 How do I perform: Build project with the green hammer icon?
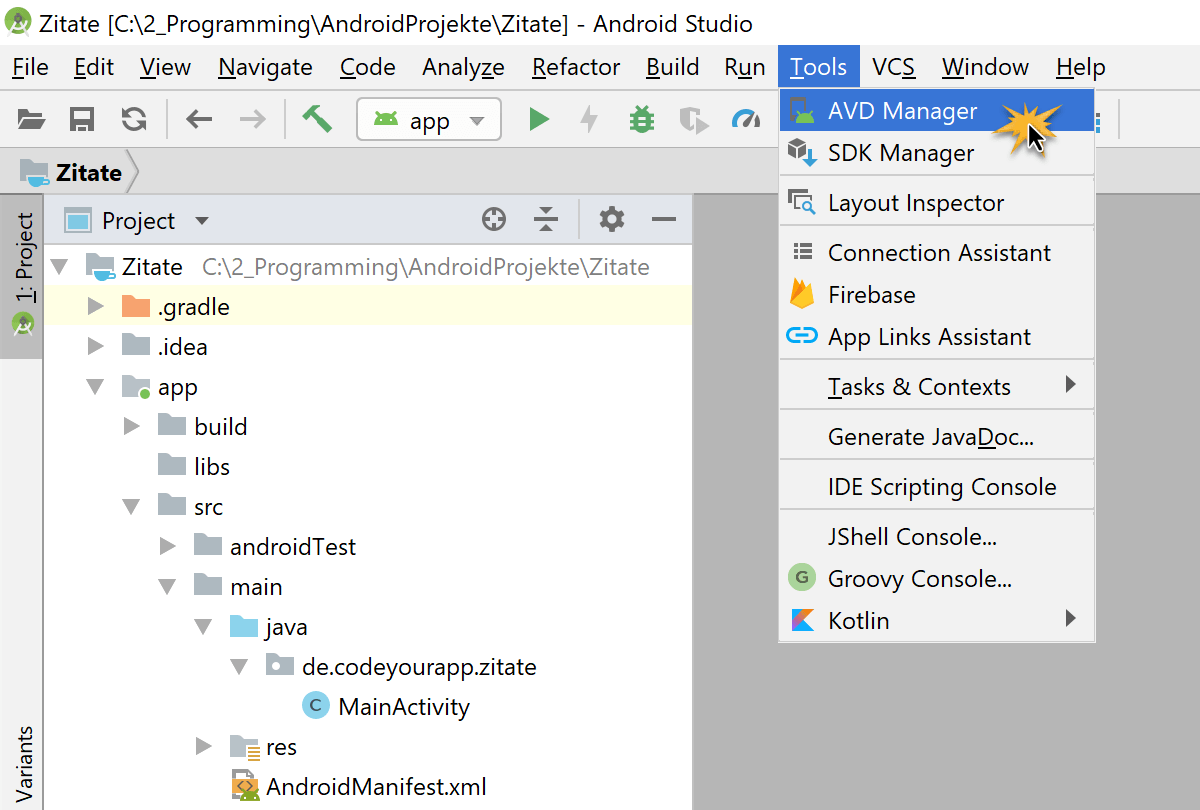316,119
